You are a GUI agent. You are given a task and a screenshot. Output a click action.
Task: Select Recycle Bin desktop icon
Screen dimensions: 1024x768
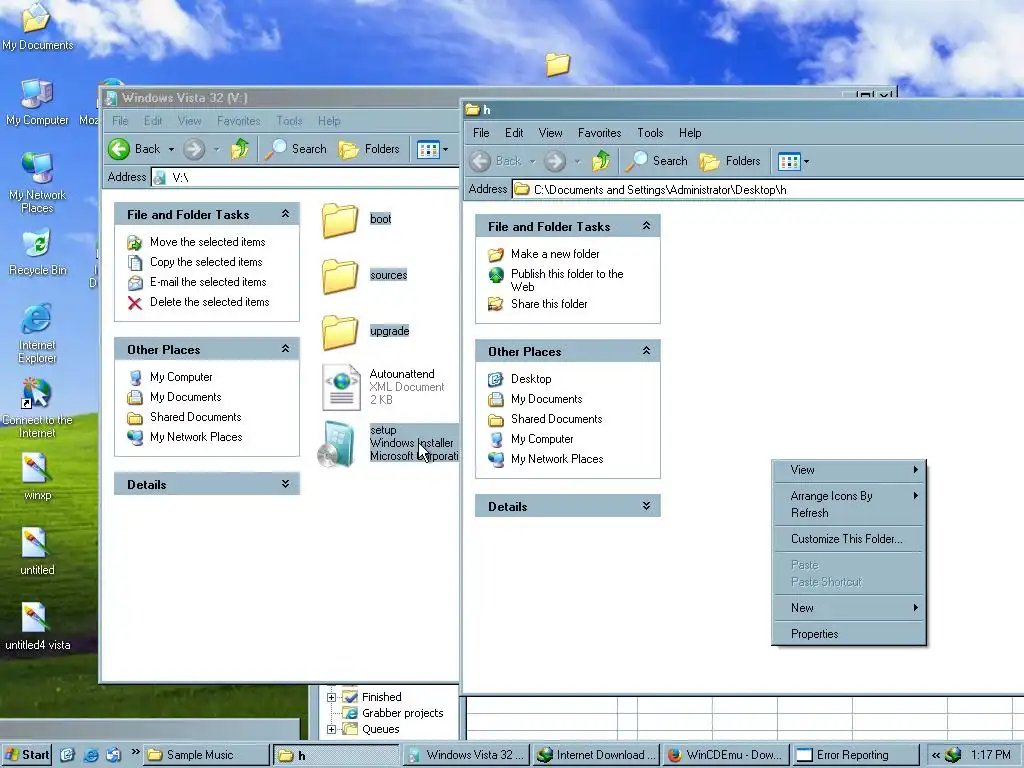[37, 252]
